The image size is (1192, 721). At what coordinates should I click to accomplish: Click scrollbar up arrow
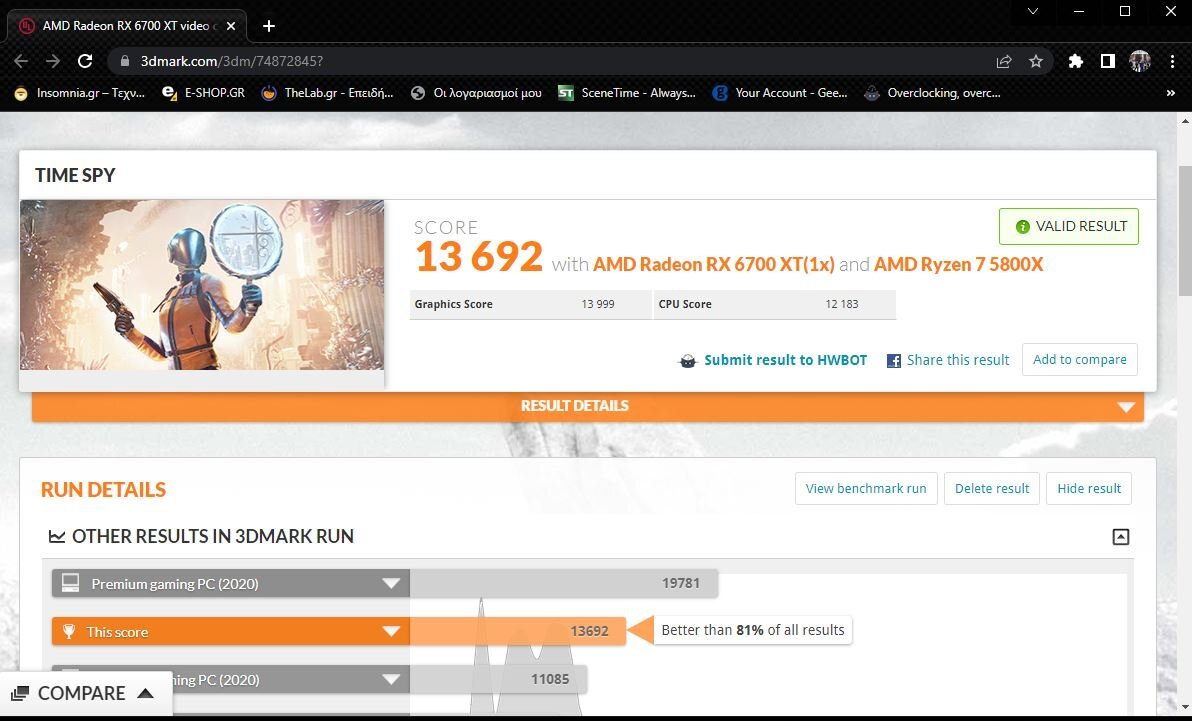coord(1184,121)
